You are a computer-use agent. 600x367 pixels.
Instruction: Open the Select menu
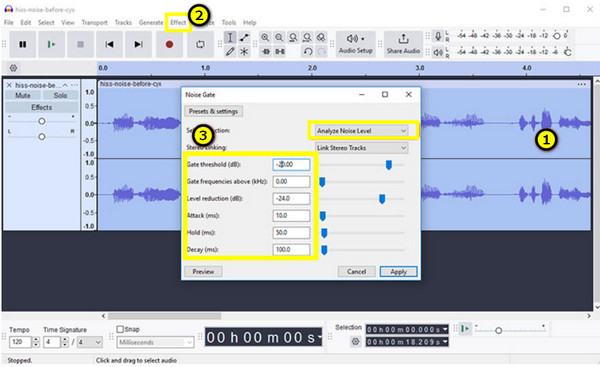pos(46,23)
